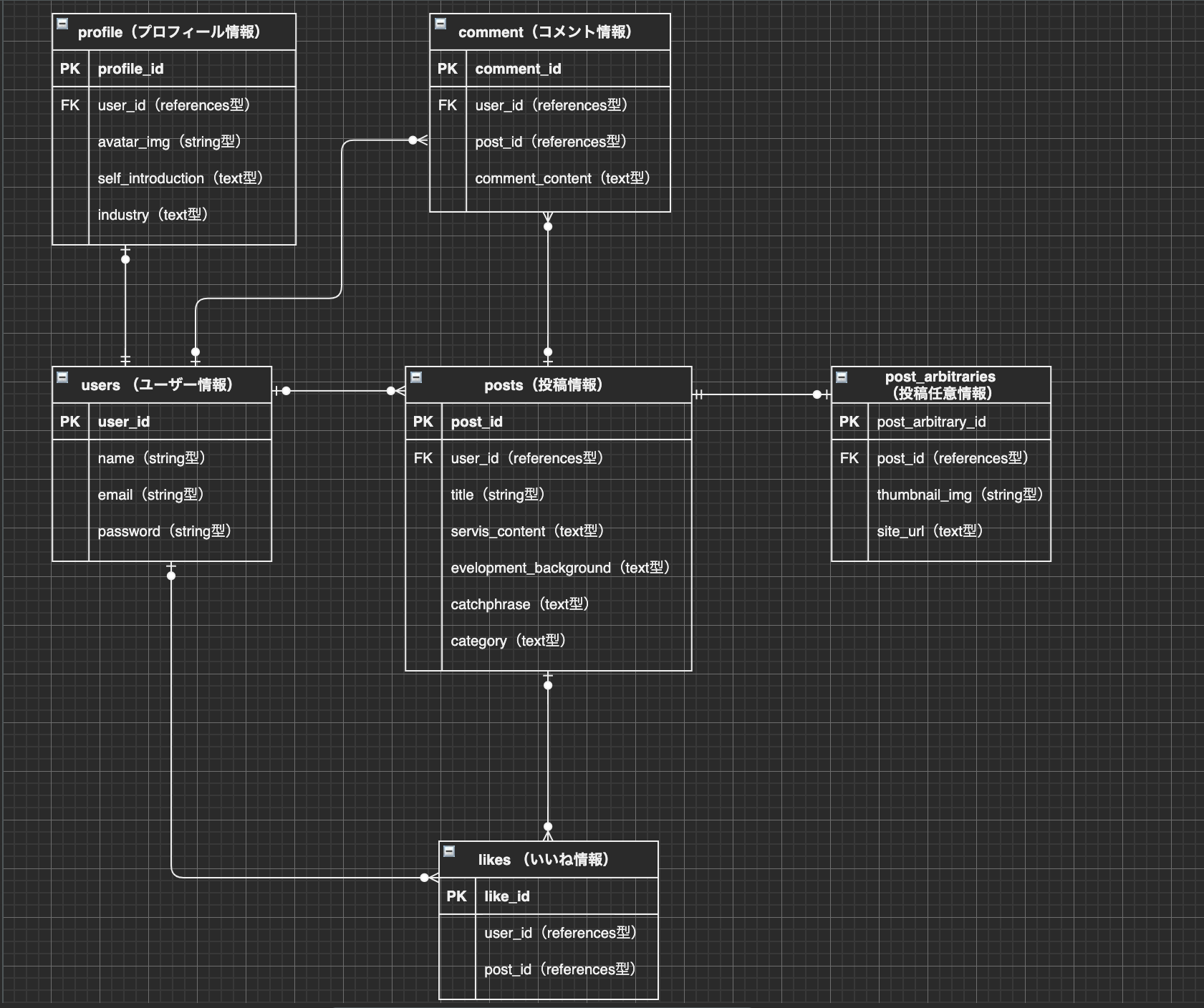This screenshot has width=1204, height=1008.
Task: Click the profile_id primary key row
Action: 174,69
